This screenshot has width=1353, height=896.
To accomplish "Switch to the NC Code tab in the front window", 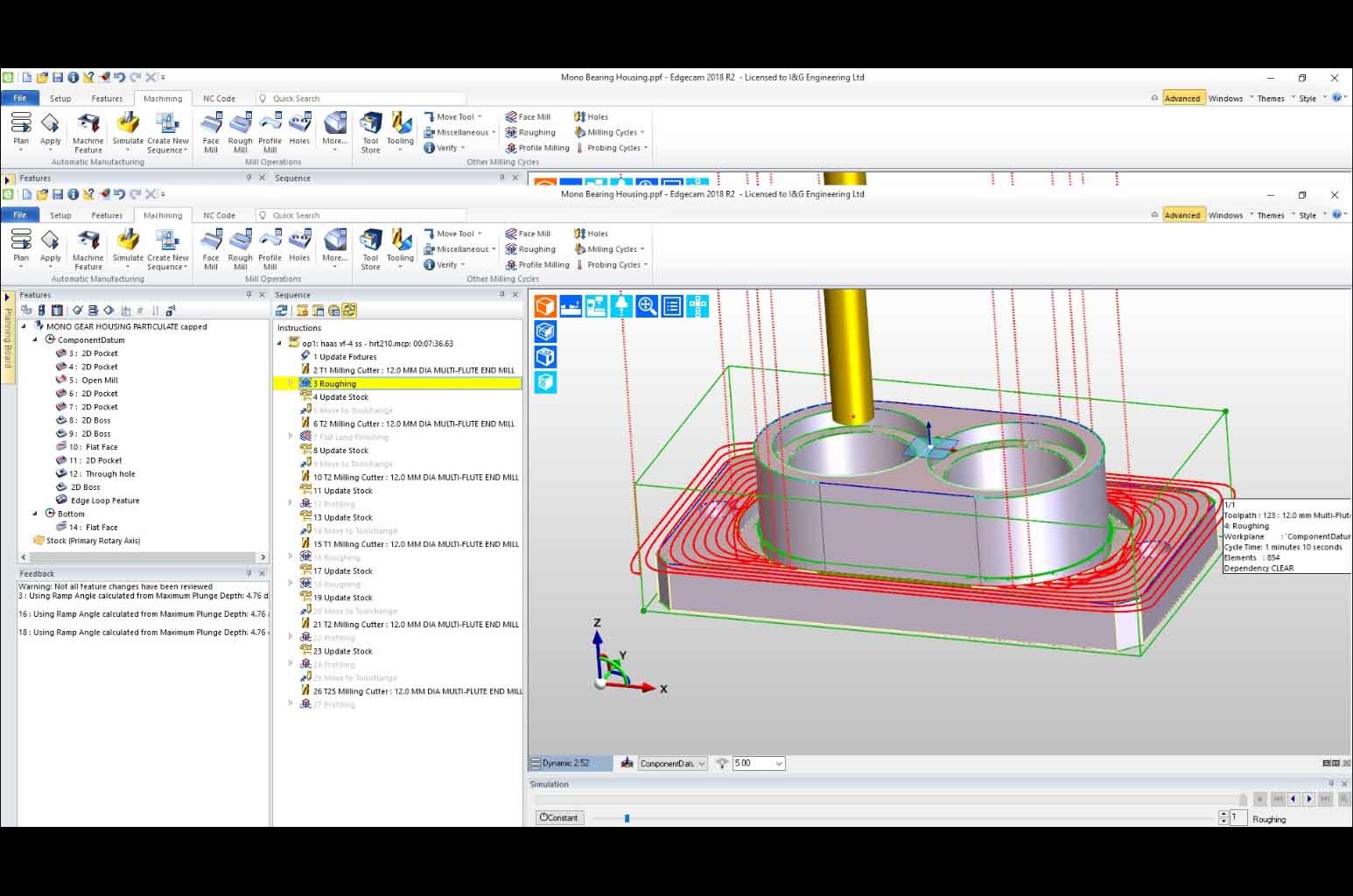I will pos(219,215).
